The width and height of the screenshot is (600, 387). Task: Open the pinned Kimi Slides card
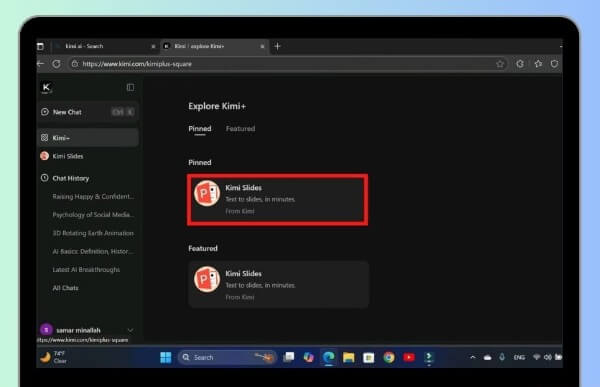pos(278,199)
